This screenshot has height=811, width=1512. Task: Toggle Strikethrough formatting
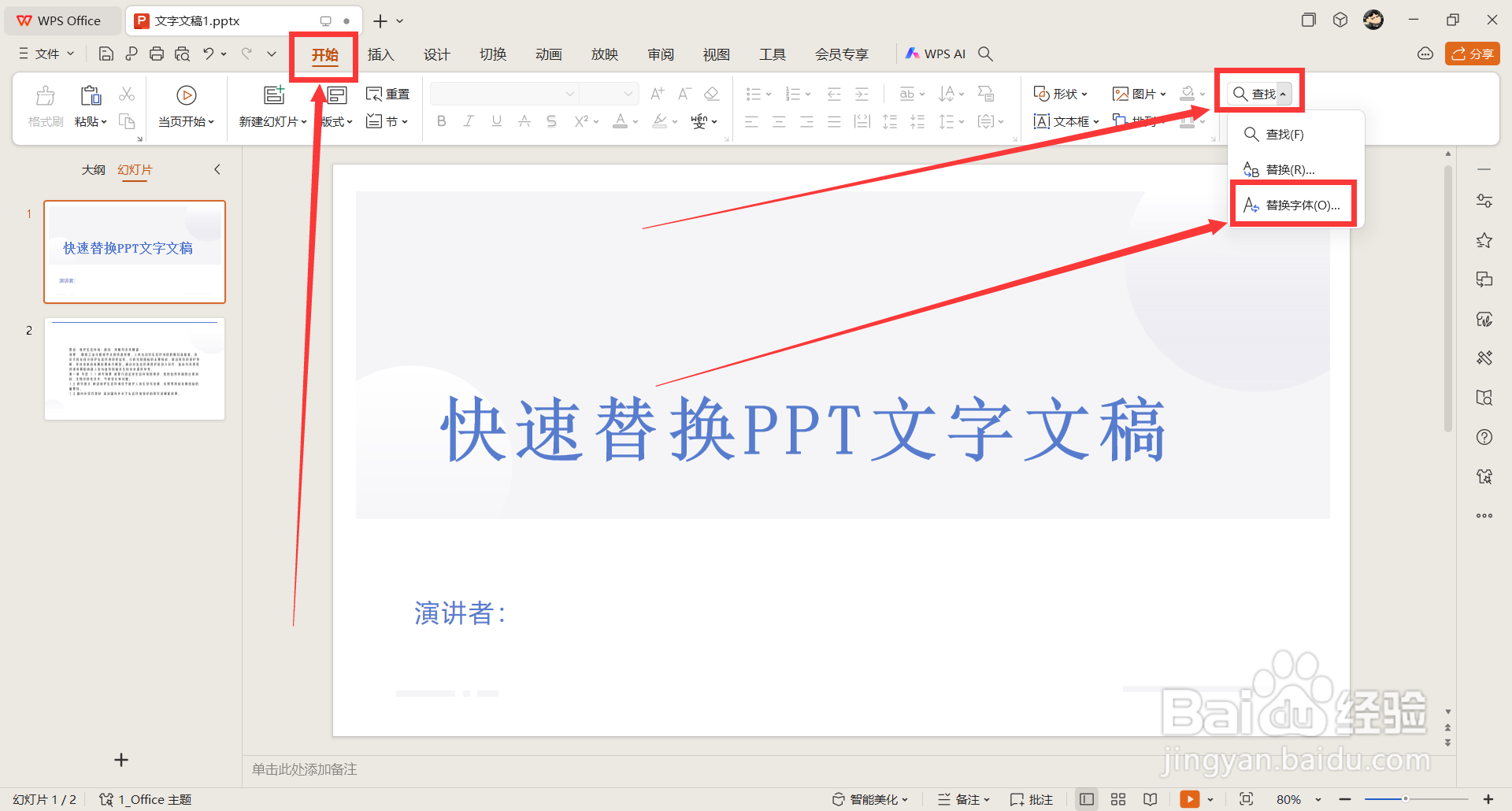[524, 121]
